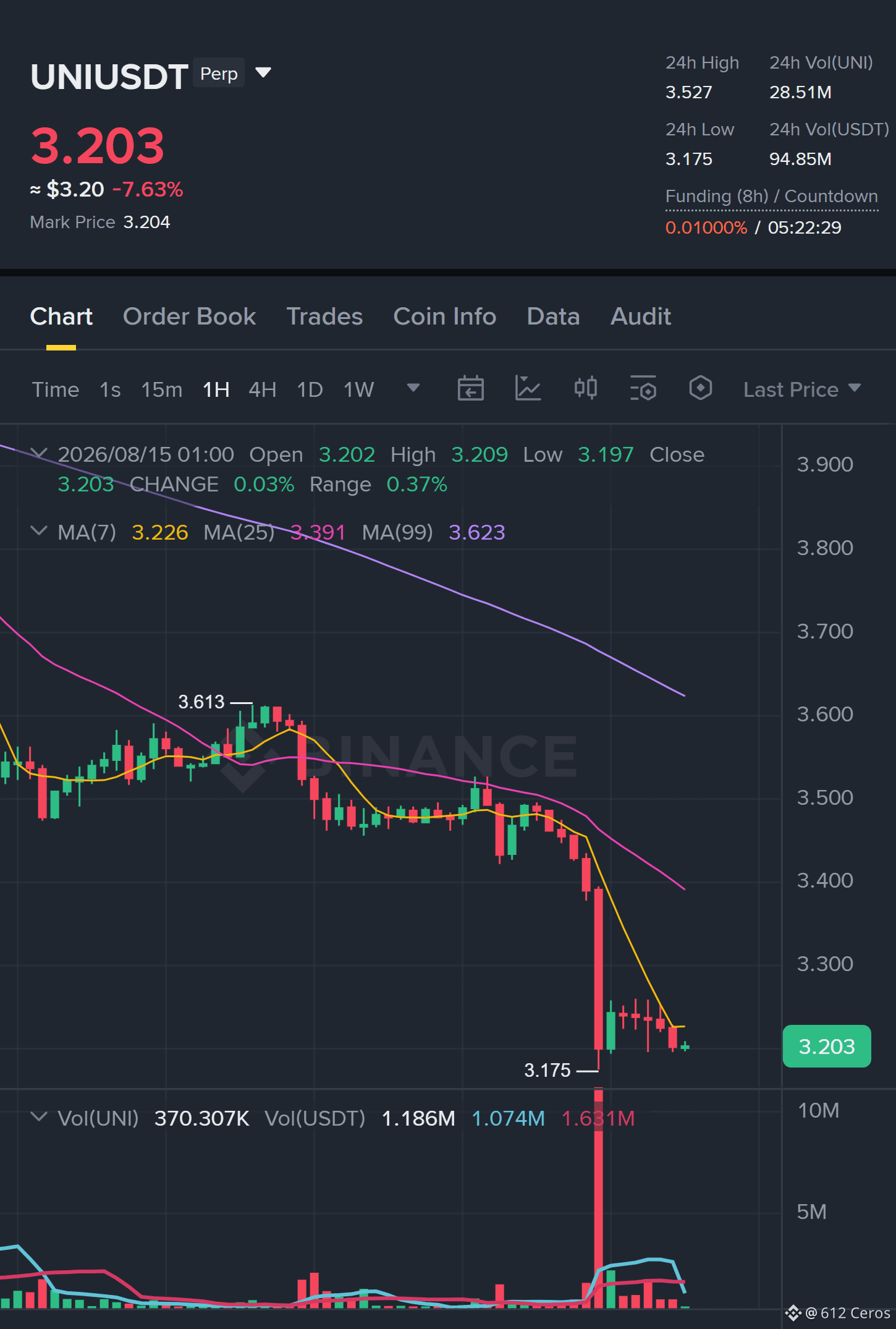Click the go-to-date calendar icon

[470, 388]
